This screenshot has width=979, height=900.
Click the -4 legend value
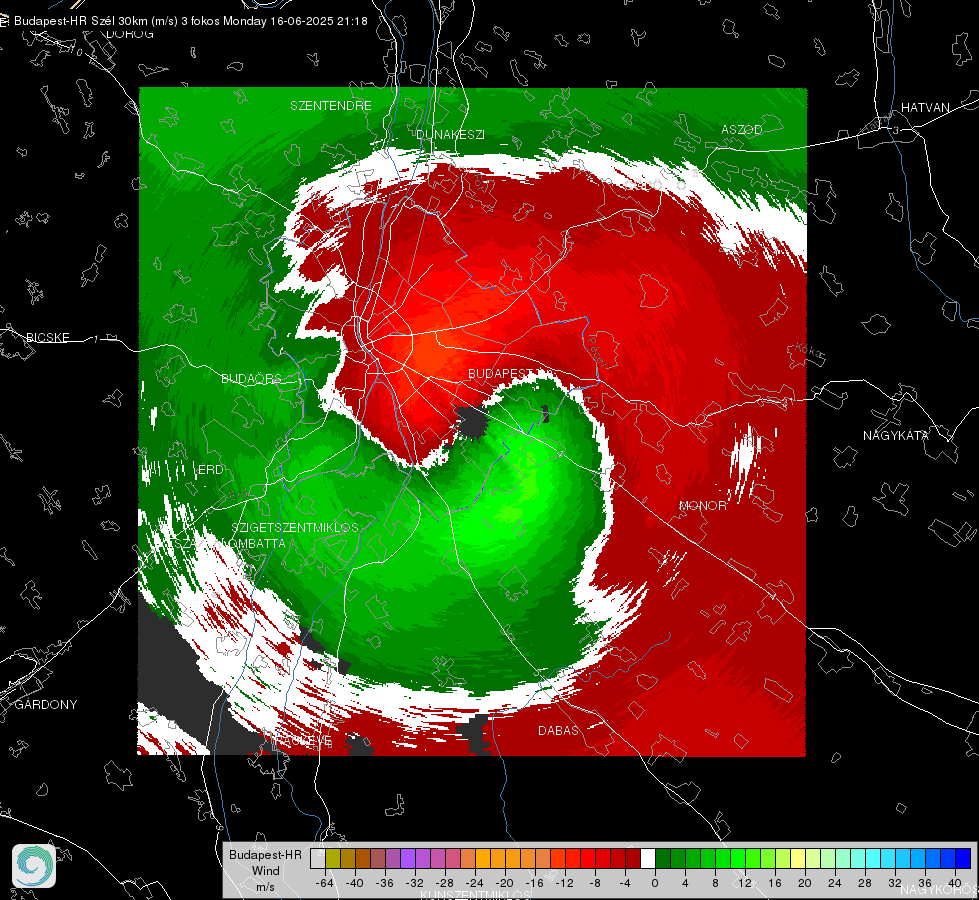(x=625, y=883)
